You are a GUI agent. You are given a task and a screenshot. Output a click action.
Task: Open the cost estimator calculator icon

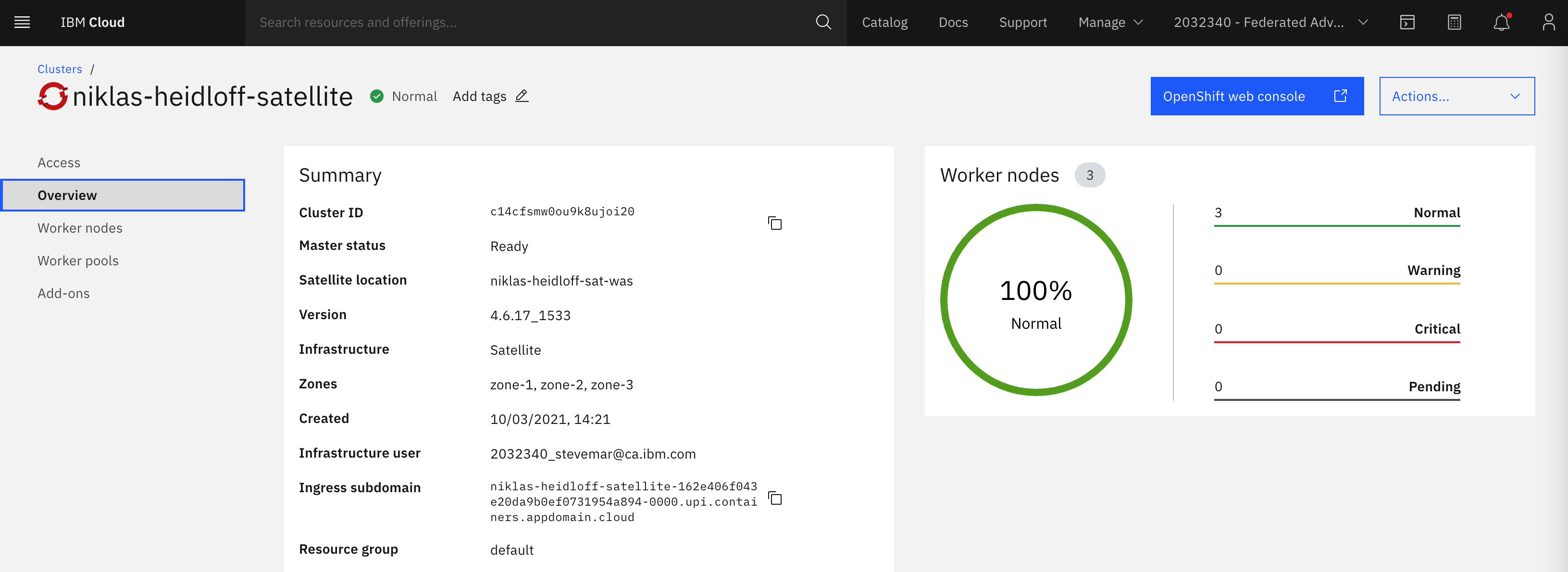1454,23
